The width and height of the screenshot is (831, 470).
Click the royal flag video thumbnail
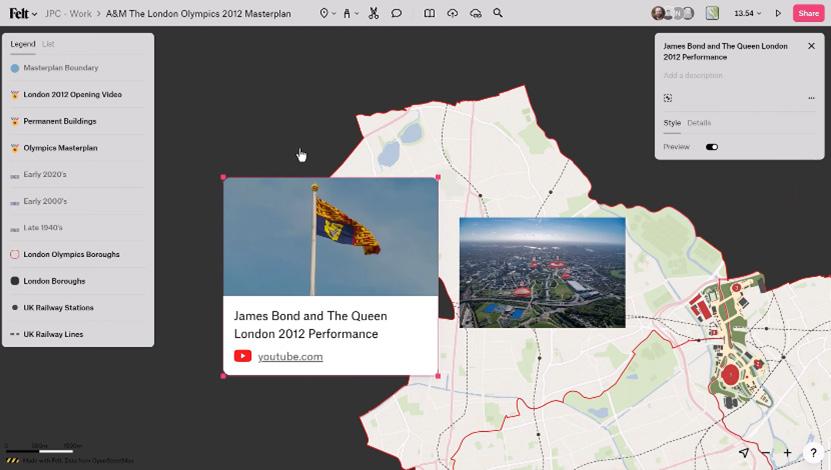click(x=331, y=237)
